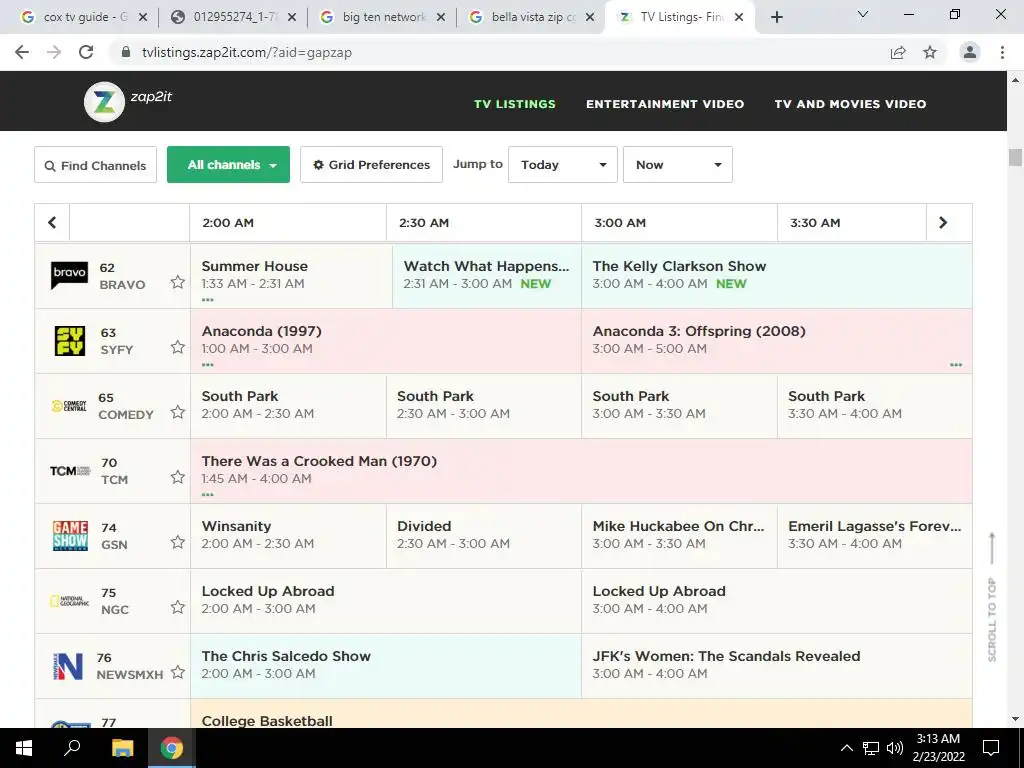
Task: Open TV AND MOVIES VIDEO menu
Action: coord(850,104)
